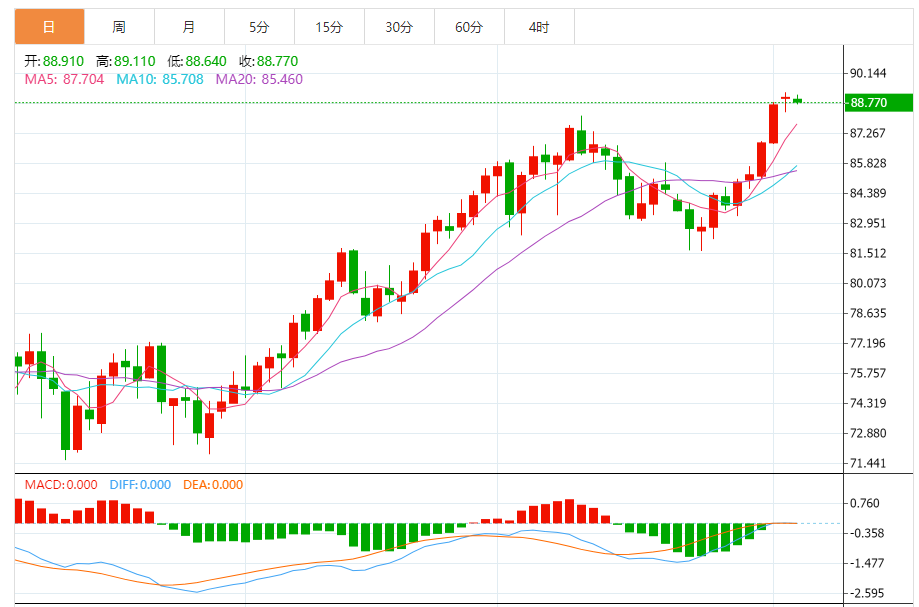Click the closing price 收:88.770
This screenshot has width=919, height=607.
269,61
